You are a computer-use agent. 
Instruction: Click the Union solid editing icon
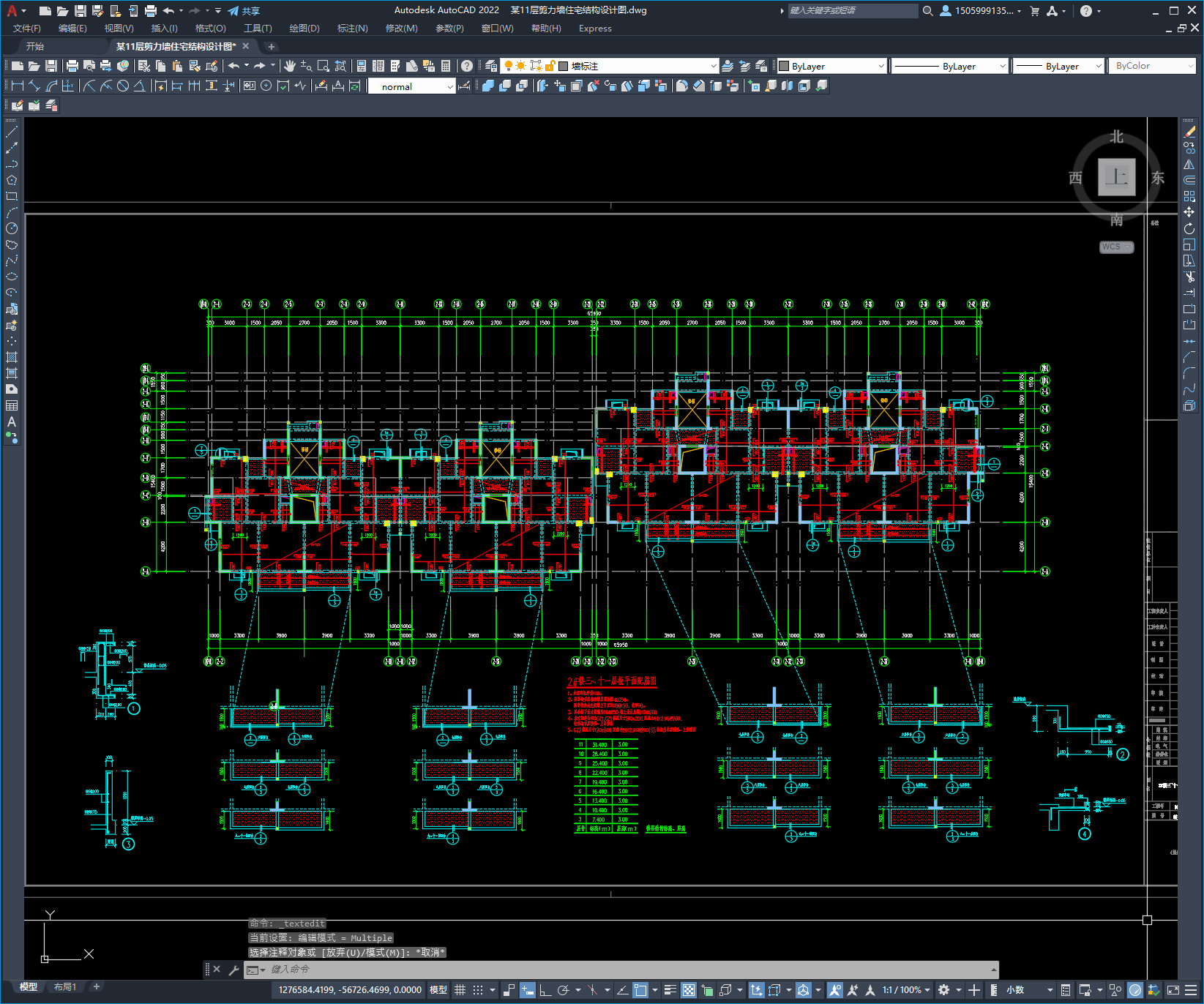coord(488,86)
